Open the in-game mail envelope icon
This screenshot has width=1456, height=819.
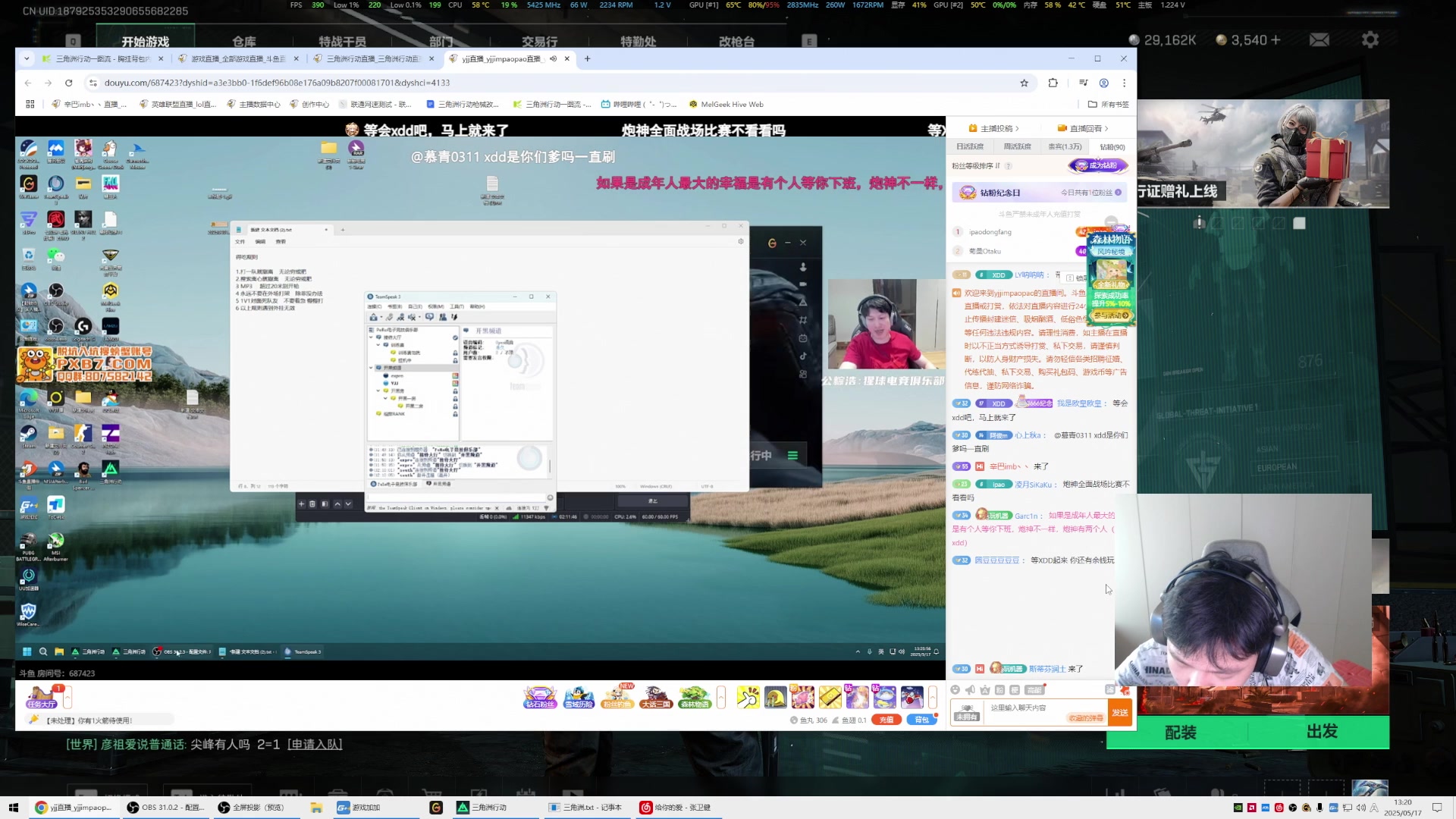coord(1319,39)
